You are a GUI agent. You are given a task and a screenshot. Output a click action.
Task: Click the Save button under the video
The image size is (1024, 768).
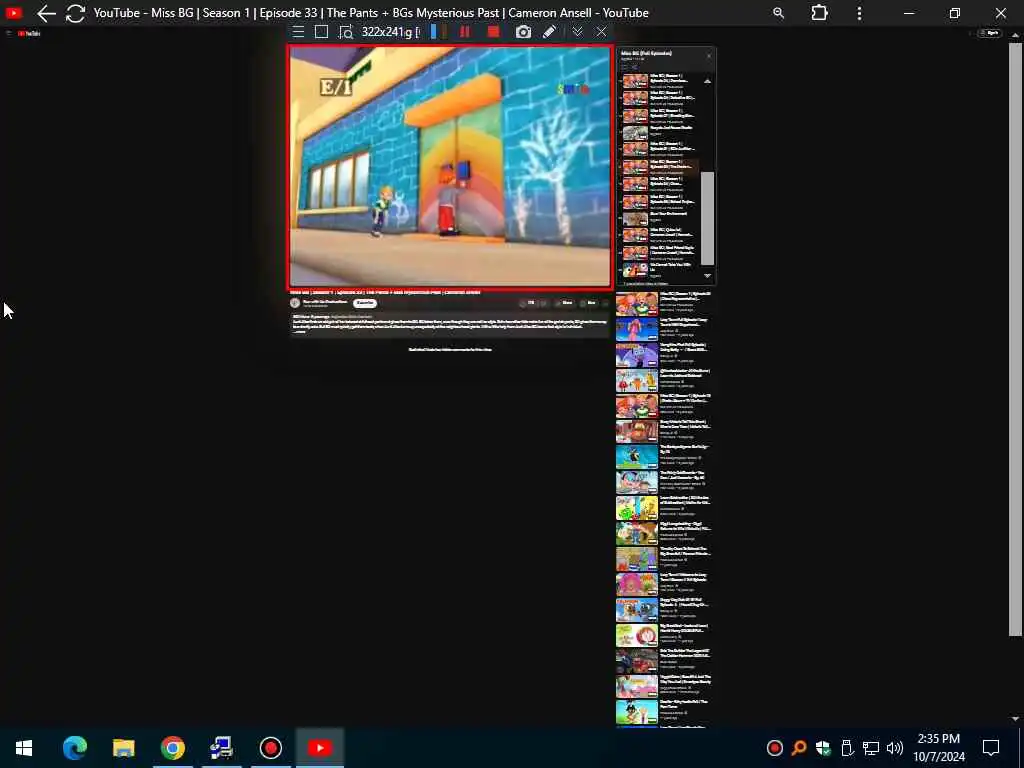[x=588, y=303]
